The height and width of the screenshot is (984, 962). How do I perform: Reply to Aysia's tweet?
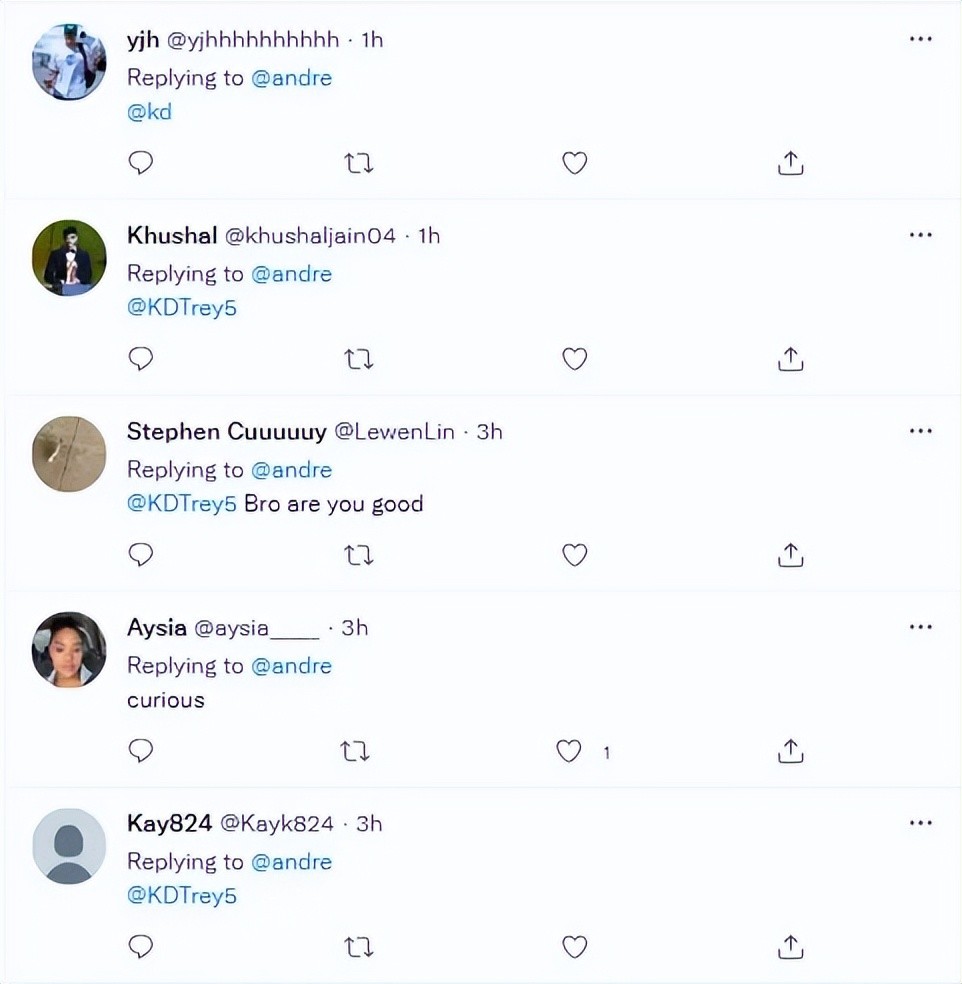pos(141,751)
